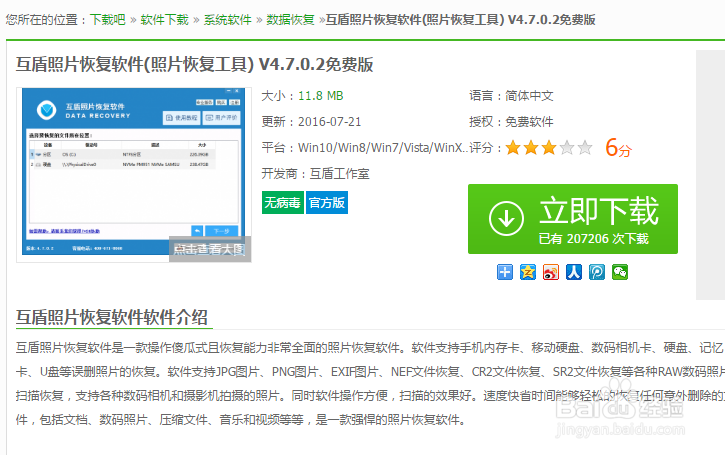
Task: Click update date 2016-07-21
Action: (x=329, y=122)
